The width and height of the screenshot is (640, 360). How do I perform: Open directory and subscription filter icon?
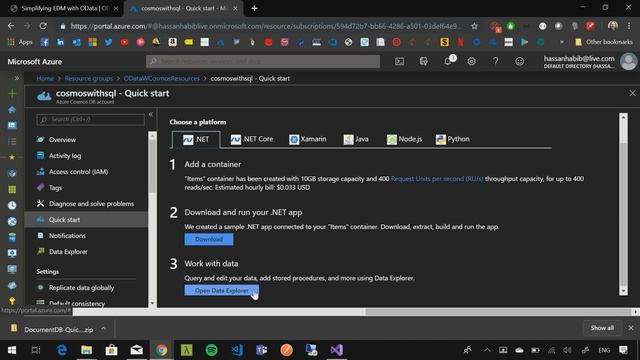click(423, 62)
